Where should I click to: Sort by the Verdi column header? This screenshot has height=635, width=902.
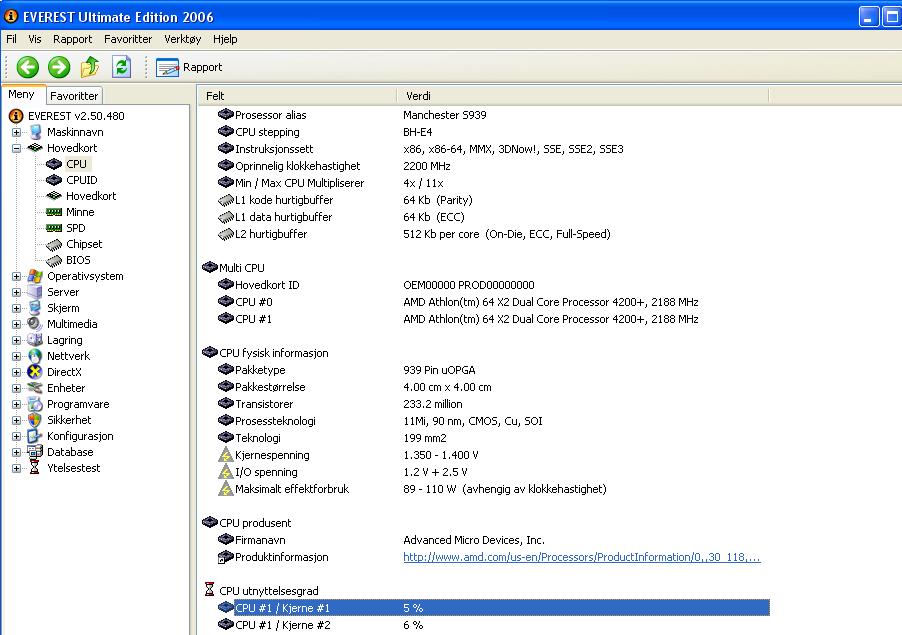point(582,96)
